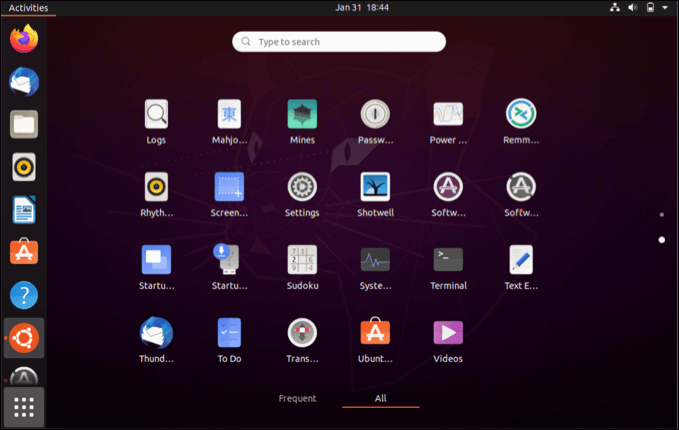Click the volume icon in top bar
Viewport: 679px width, 430px height.
pyautogui.click(x=633, y=7)
